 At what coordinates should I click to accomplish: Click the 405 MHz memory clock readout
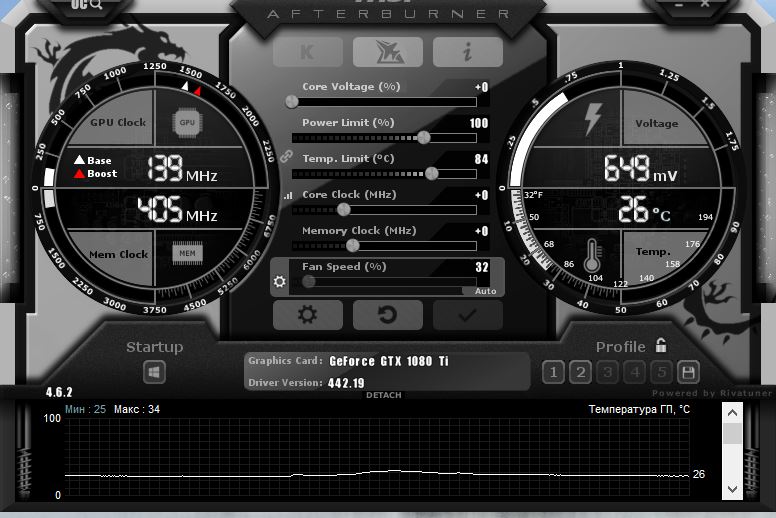177,209
